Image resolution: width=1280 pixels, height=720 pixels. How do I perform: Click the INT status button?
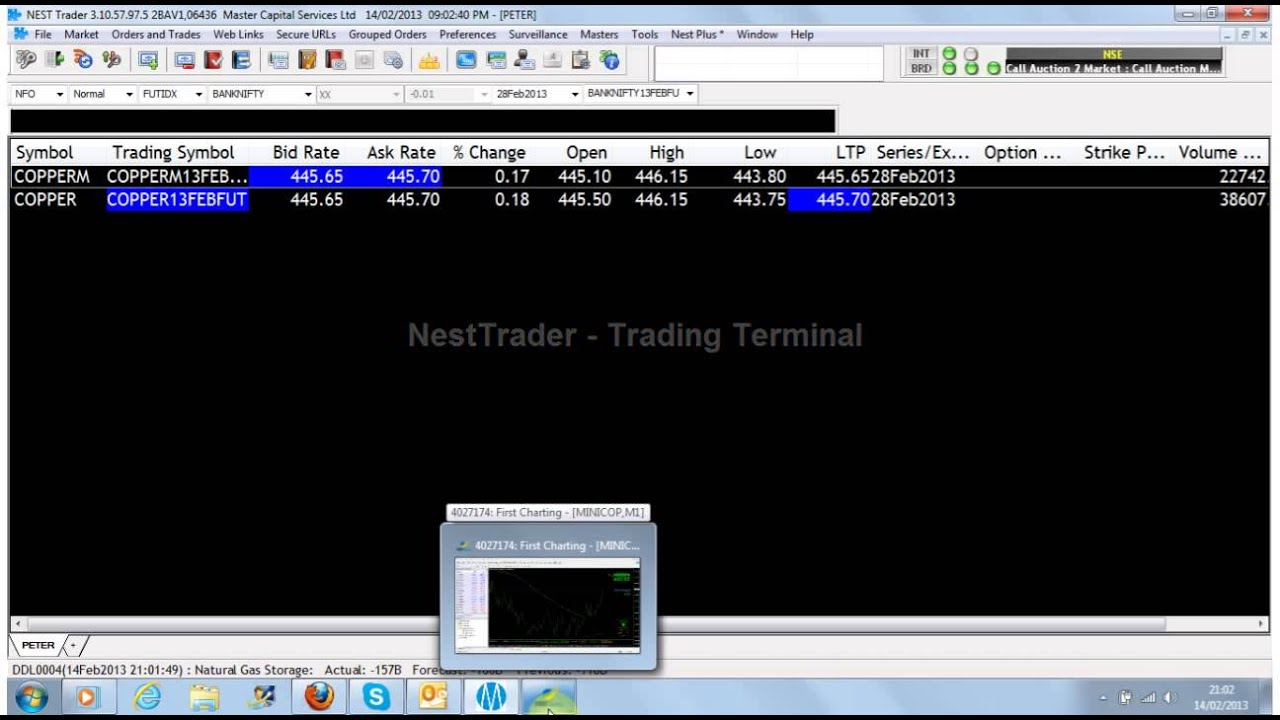[x=921, y=54]
